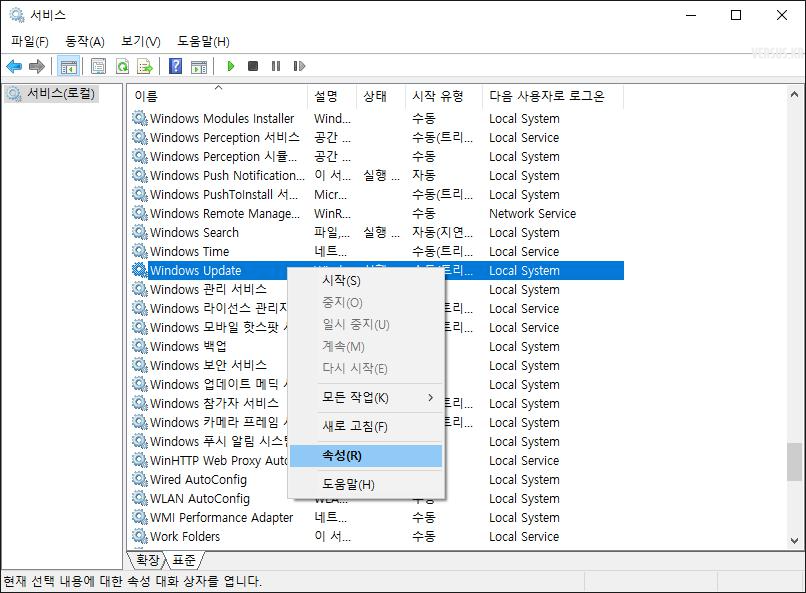The height and width of the screenshot is (593, 806).
Task: Click the action pane toggle icon
Action: click(x=198, y=66)
